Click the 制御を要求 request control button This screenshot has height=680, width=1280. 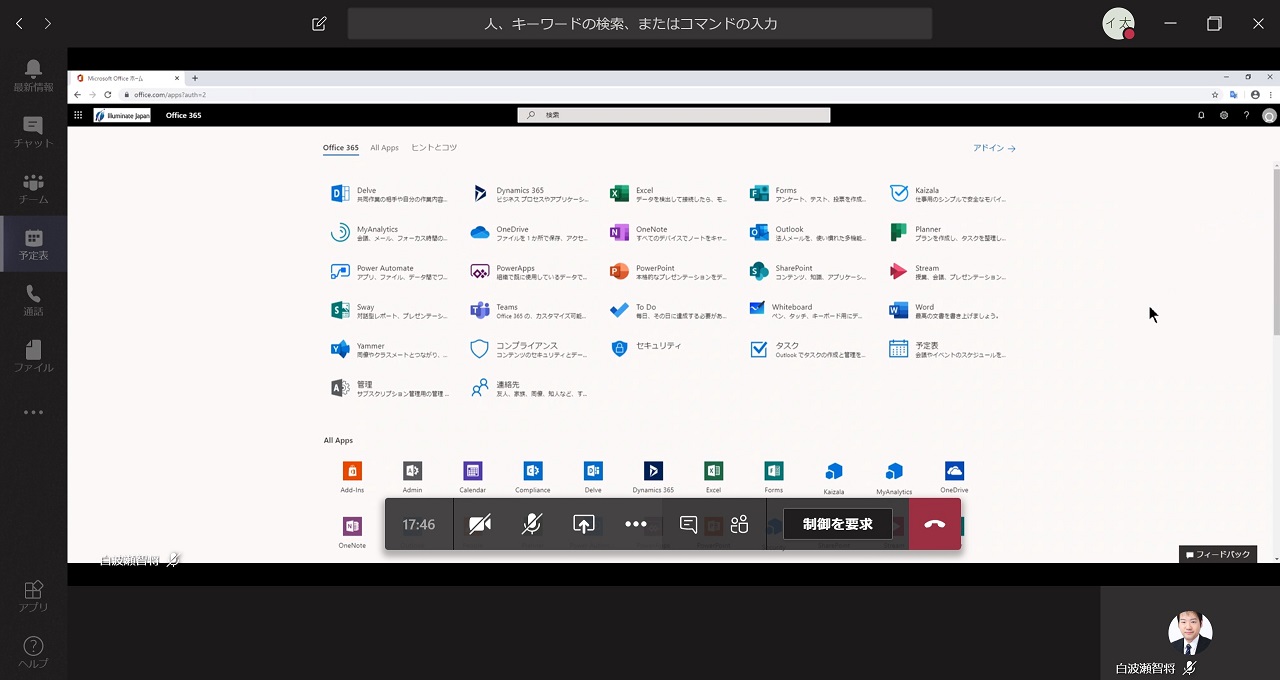(x=838, y=524)
